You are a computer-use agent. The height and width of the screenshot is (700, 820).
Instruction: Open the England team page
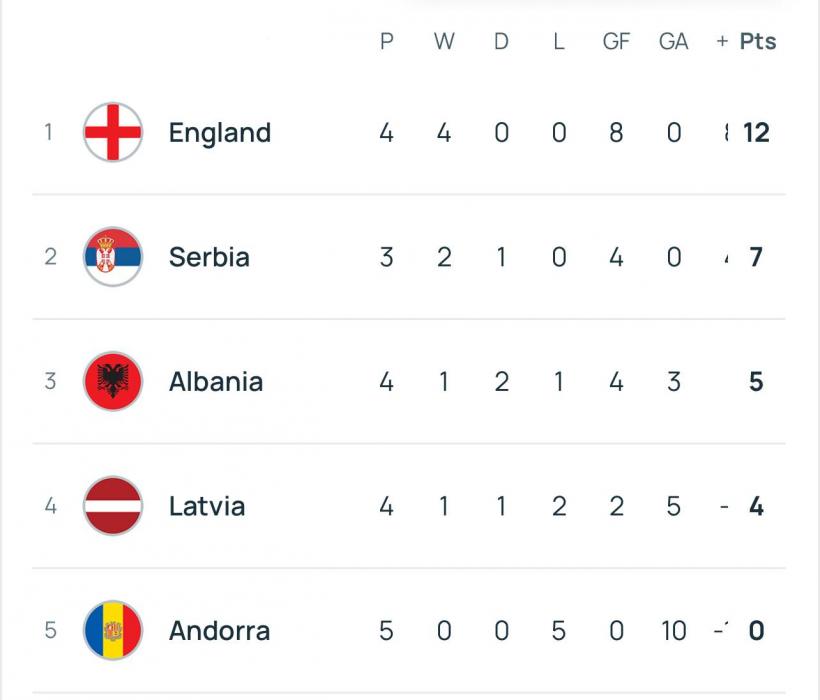[x=220, y=133]
